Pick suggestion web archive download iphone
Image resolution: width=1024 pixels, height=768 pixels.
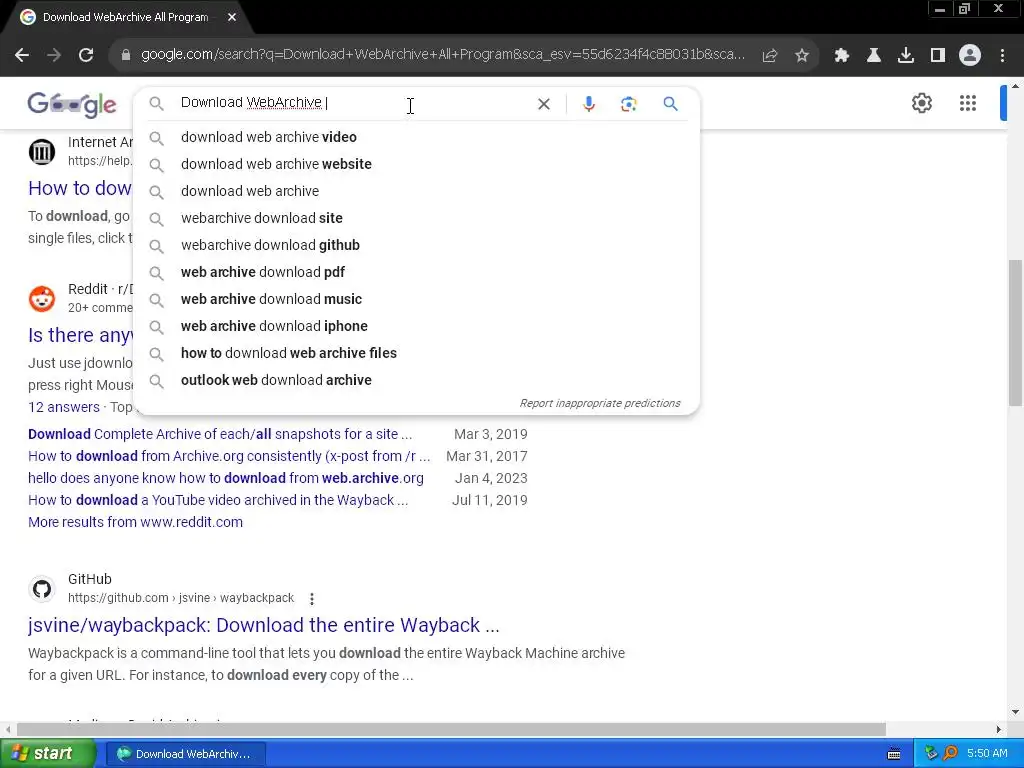click(417, 326)
